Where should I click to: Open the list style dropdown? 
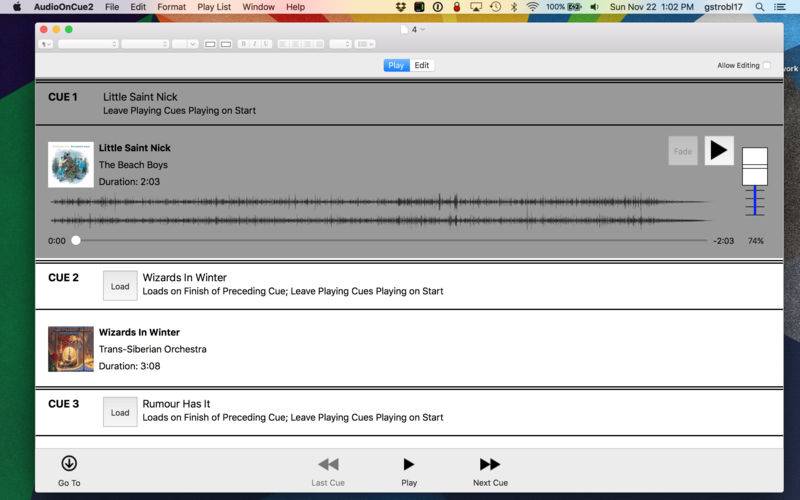tap(365, 44)
